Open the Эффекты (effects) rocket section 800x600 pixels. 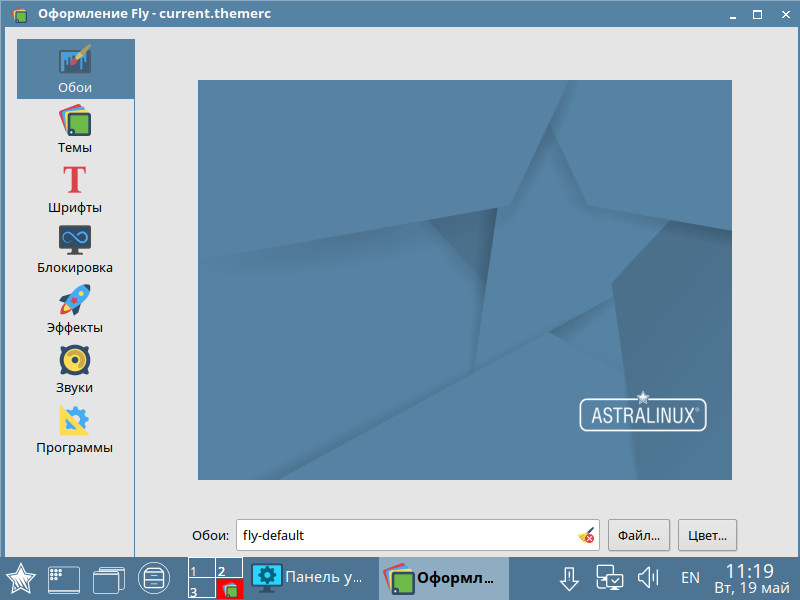pos(76,309)
